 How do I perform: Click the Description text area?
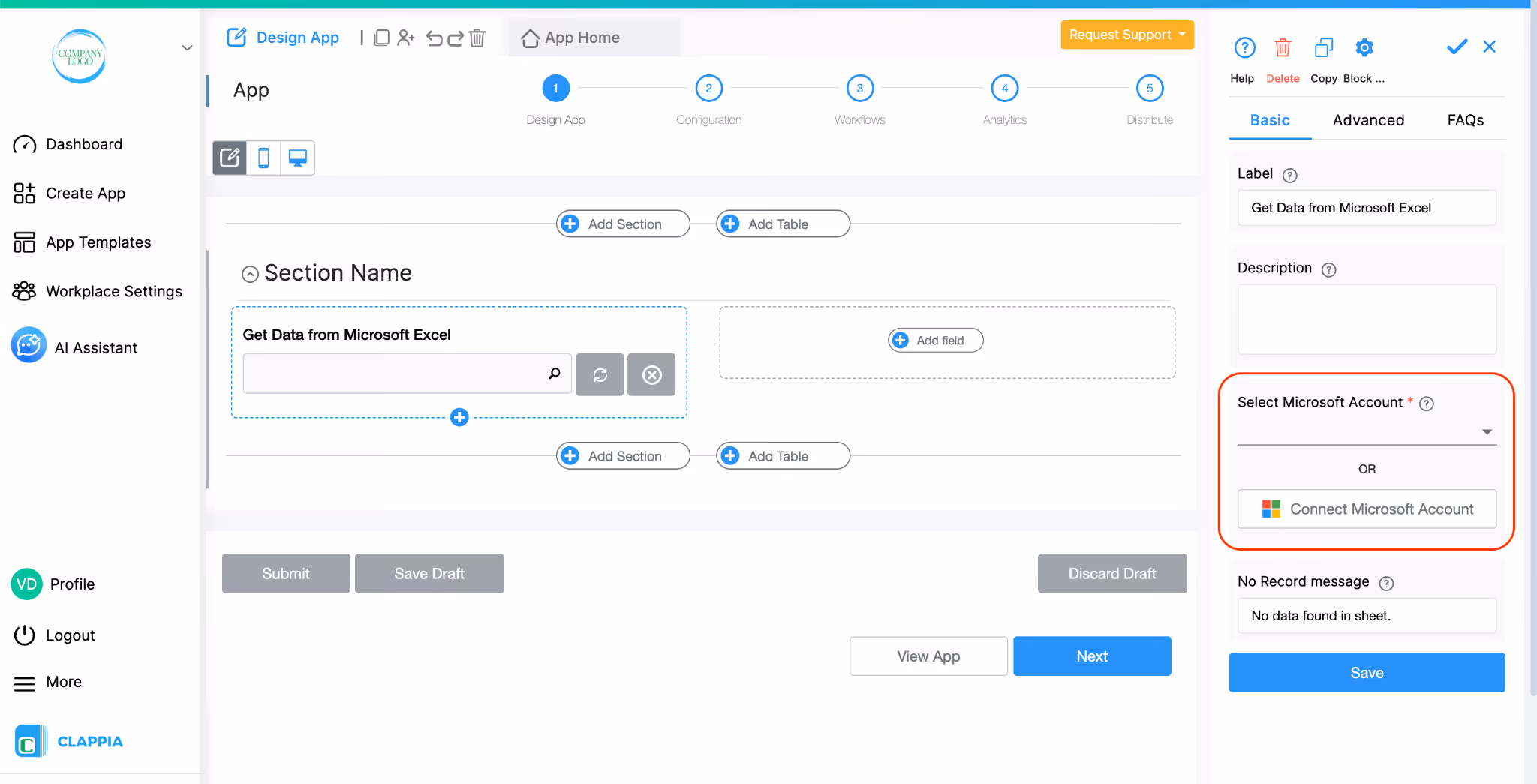pos(1367,319)
